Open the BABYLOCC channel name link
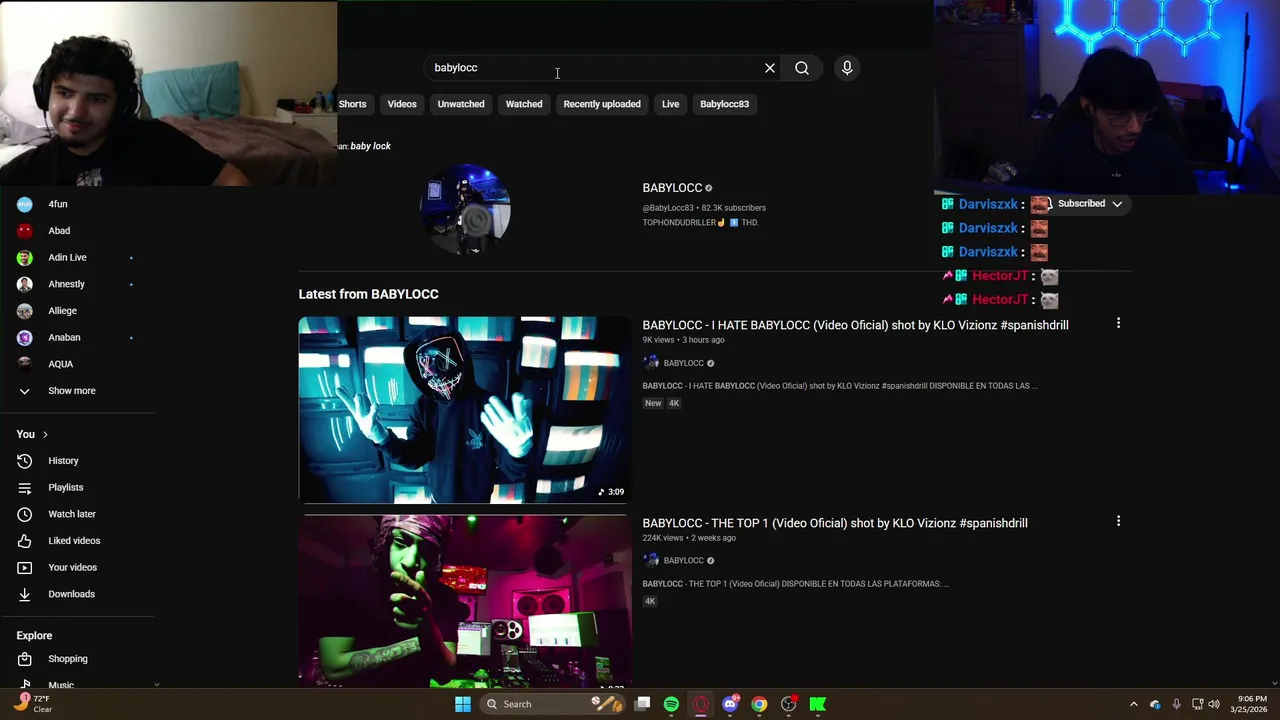 pos(672,188)
